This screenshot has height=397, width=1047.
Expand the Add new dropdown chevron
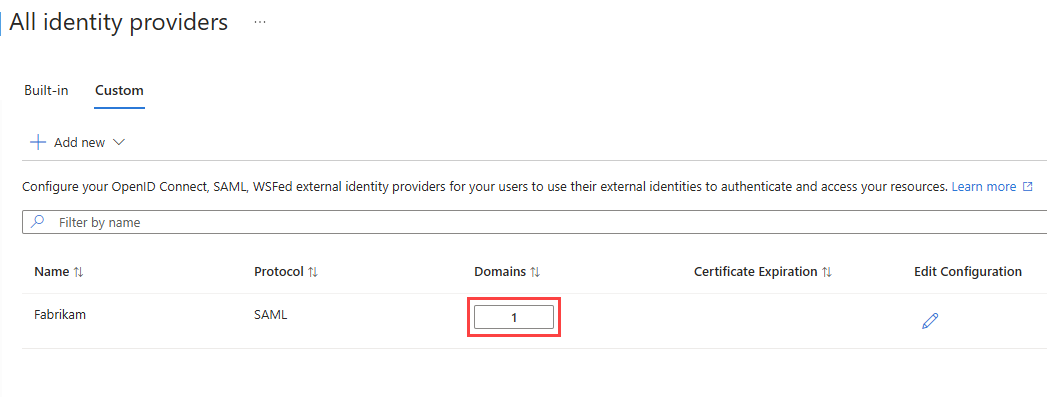[x=119, y=142]
